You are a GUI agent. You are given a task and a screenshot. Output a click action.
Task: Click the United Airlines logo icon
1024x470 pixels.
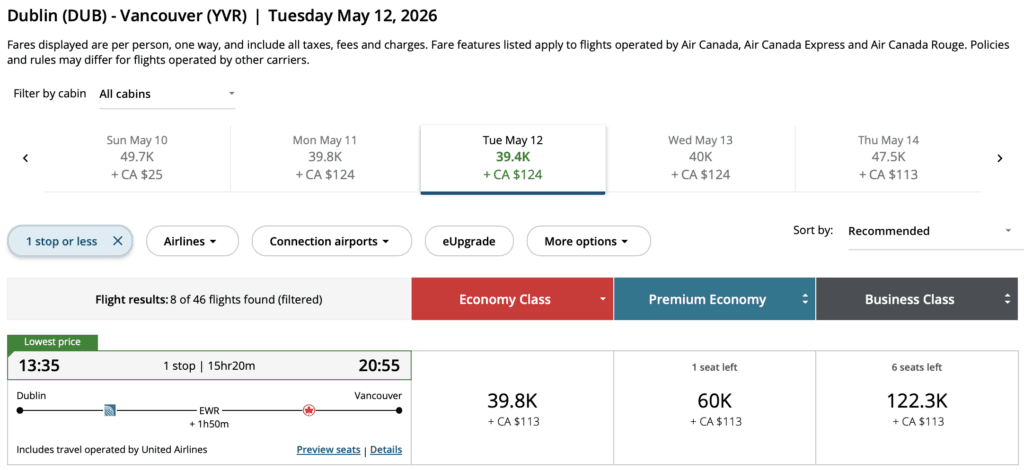110,410
